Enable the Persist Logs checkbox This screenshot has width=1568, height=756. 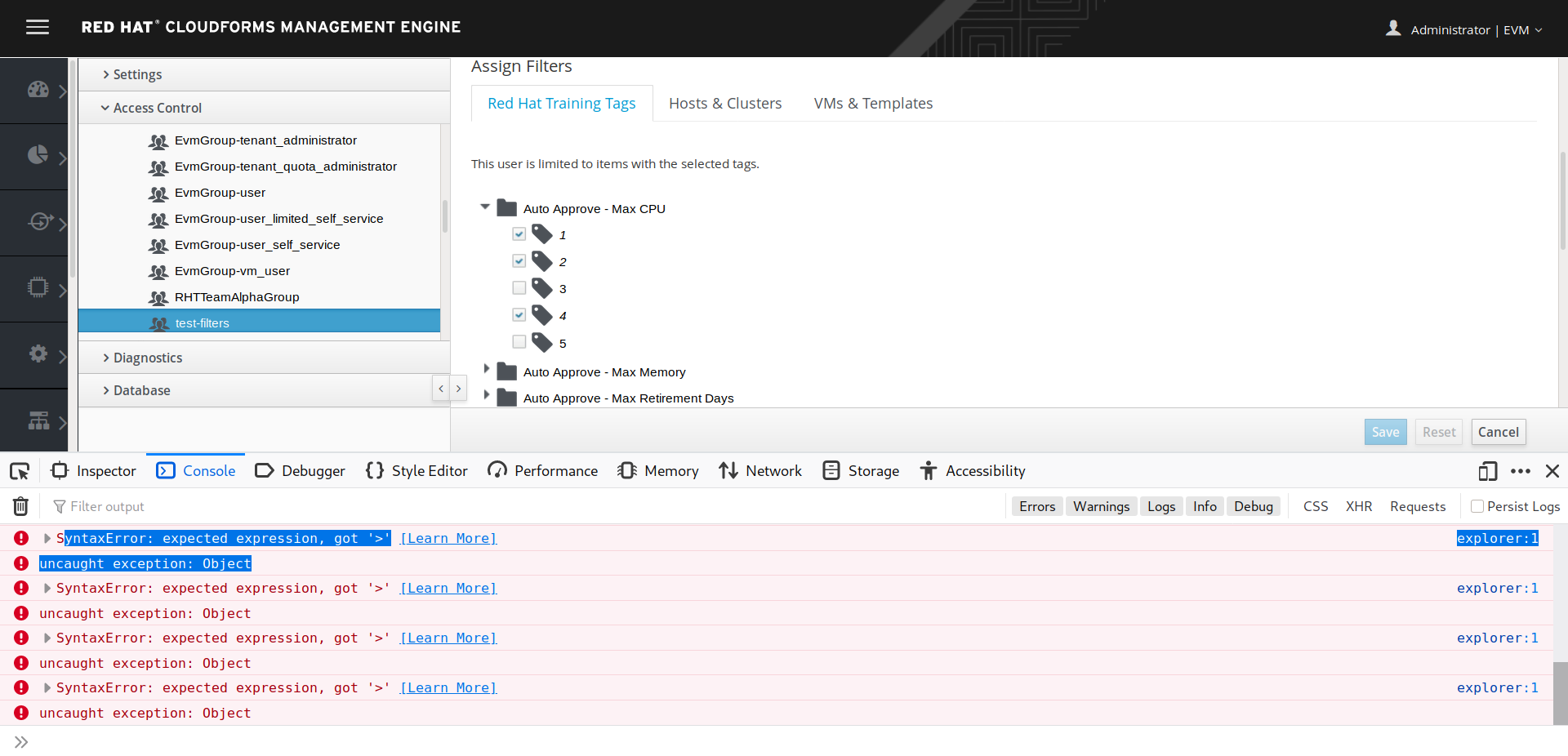[x=1477, y=506]
